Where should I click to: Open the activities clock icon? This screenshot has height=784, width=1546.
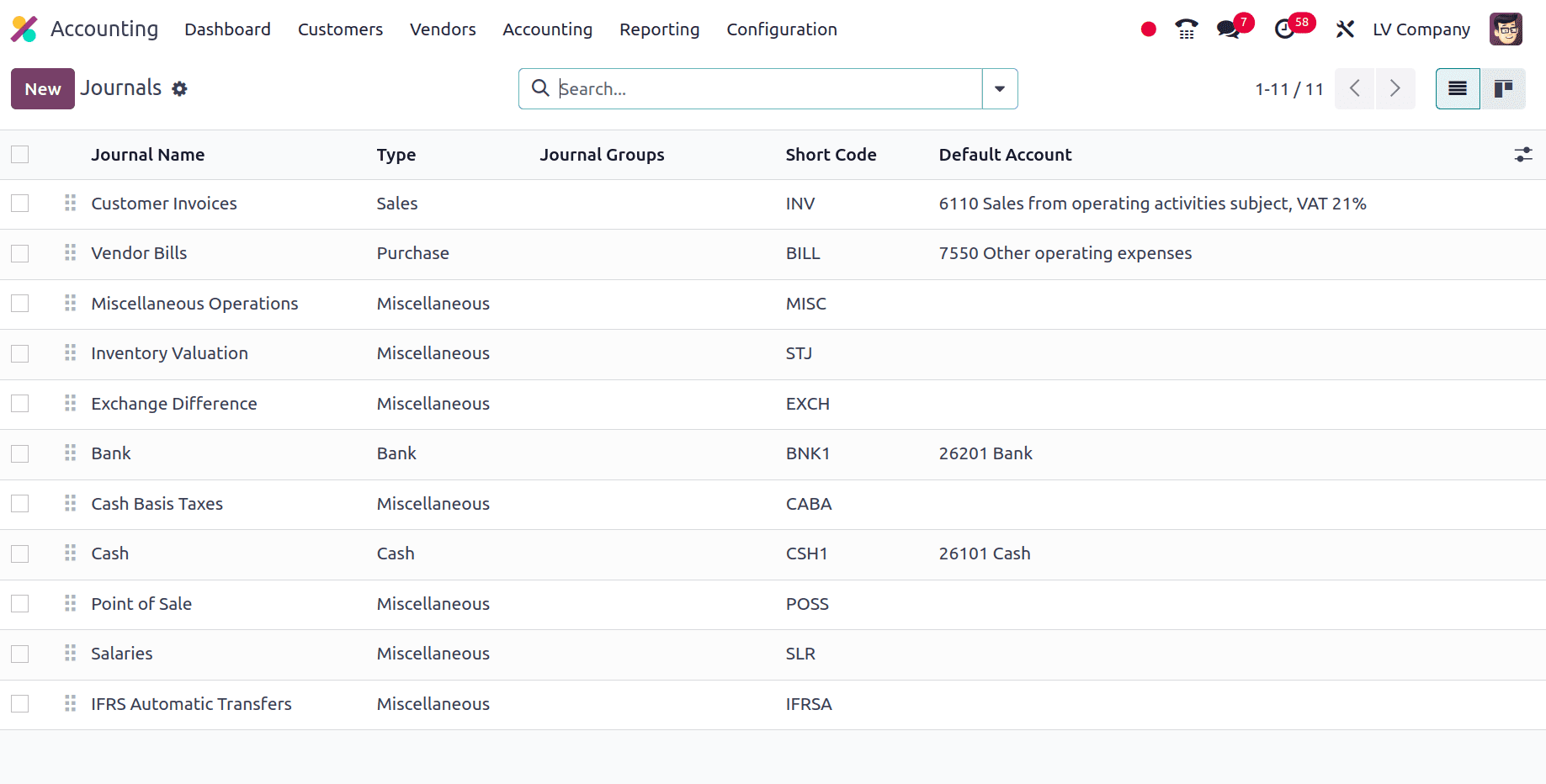pyautogui.click(x=1284, y=29)
